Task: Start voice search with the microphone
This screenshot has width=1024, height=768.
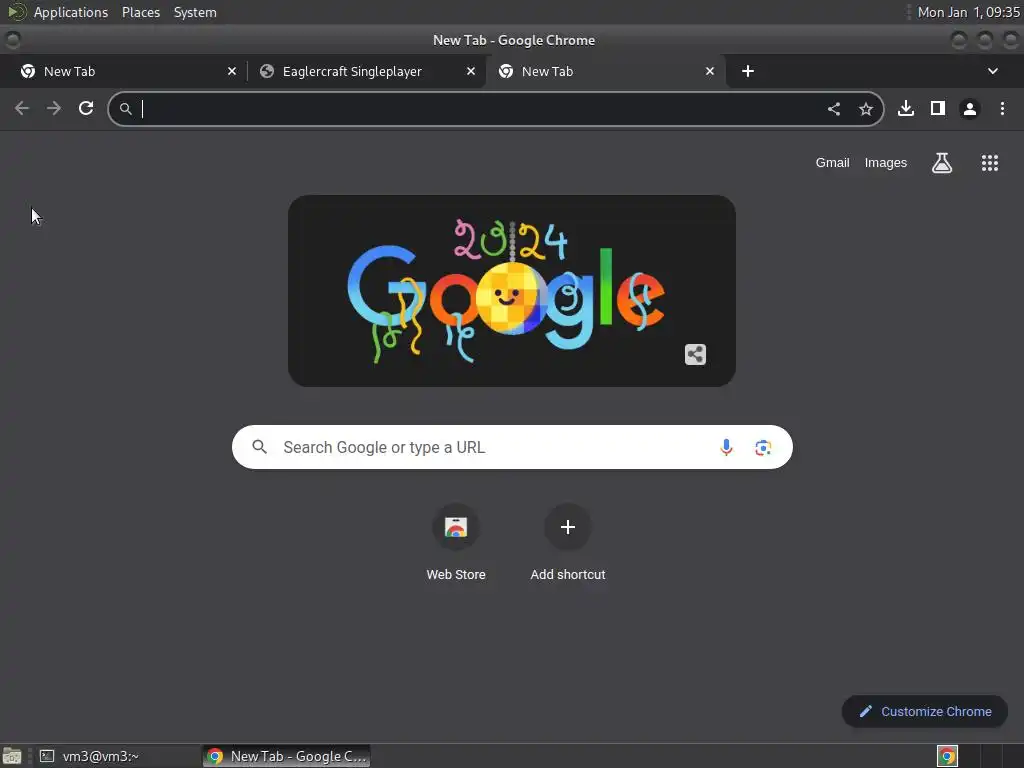Action: [x=726, y=447]
